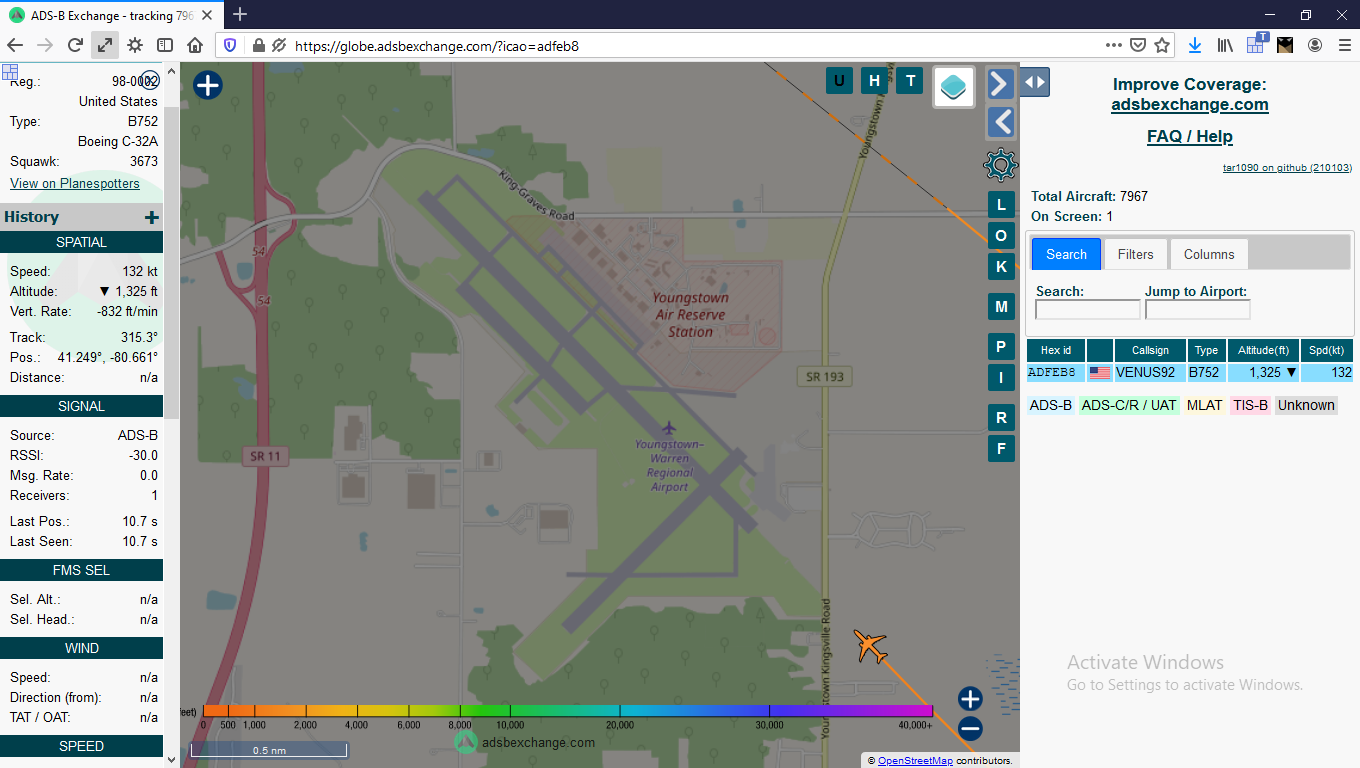Image resolution: width=1360 pixels, height=768 pixels.
Task: Click the Jump to Airport input field
Action: (x=1198, y=310)
